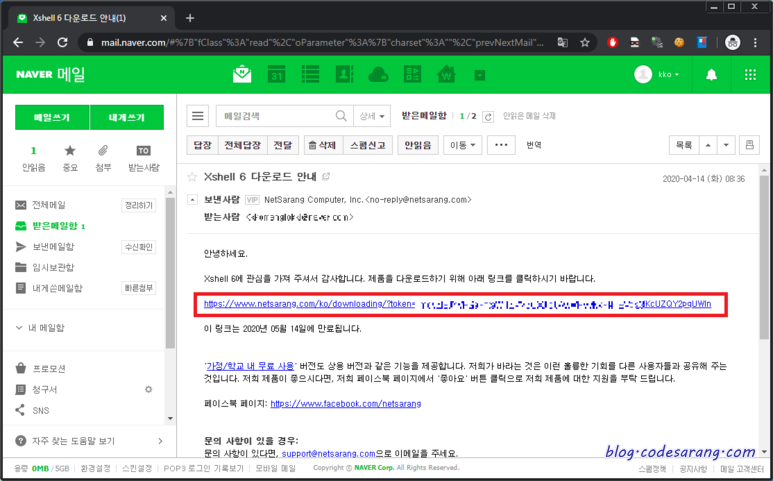Open 임시보관함 drafts folder
Image resolution: width=773 pixels, height=481 pixels.
coord(53,268)
